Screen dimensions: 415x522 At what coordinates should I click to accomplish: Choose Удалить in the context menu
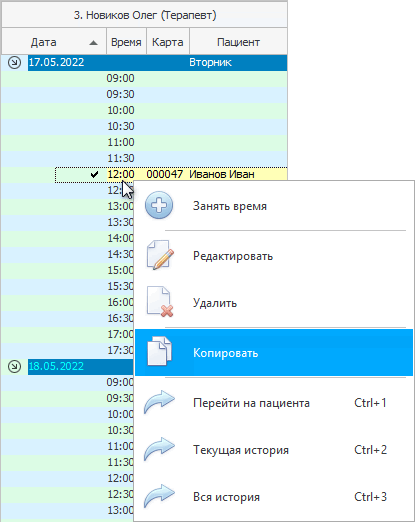tap(274, 303)
